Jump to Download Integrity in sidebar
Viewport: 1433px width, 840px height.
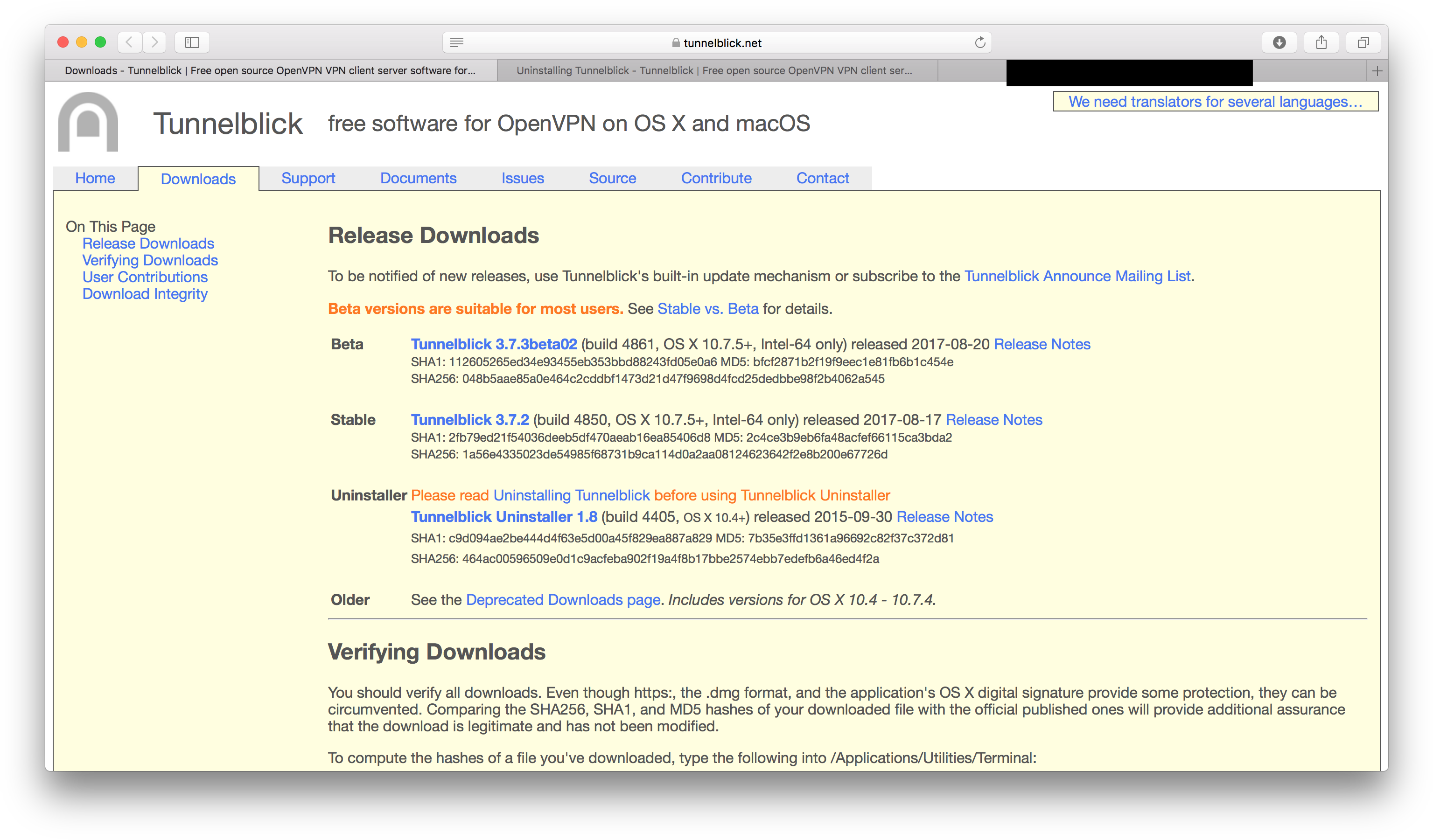145,294
